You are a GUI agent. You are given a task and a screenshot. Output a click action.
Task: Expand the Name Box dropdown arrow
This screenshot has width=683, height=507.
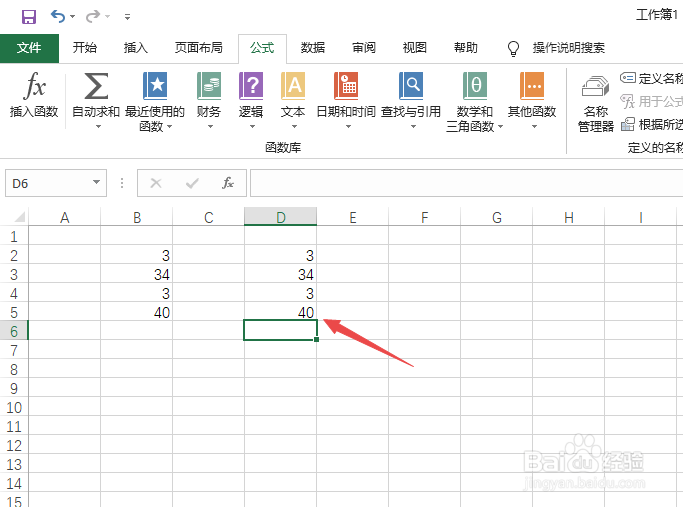(x=97, y=183)
